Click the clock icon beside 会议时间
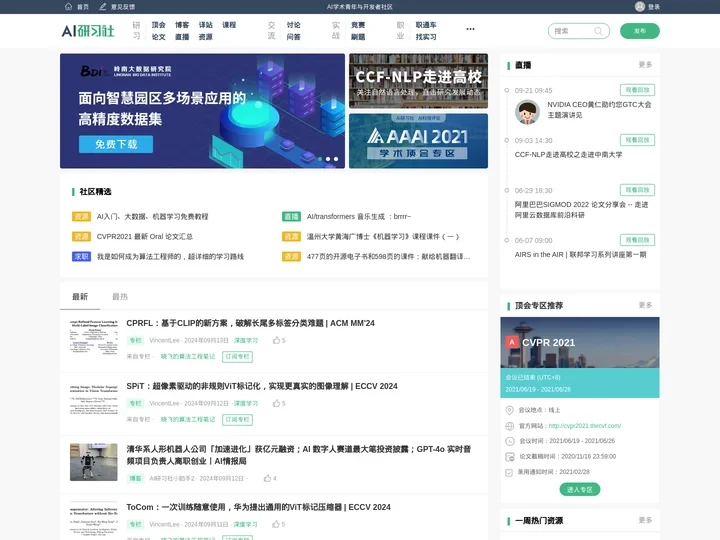The width and height of the screenshot is (720, 540). pyautogui.click(x=509, y=441)
